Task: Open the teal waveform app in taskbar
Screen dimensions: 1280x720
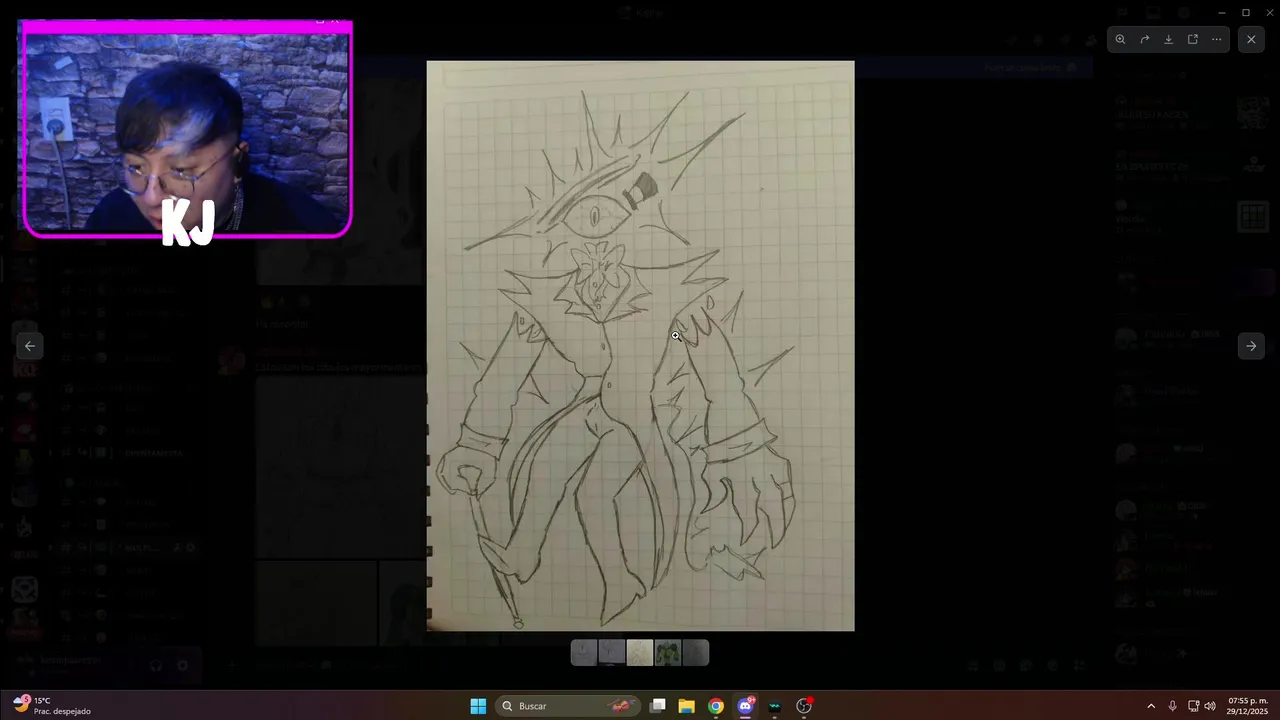Action: click(774, 706)
